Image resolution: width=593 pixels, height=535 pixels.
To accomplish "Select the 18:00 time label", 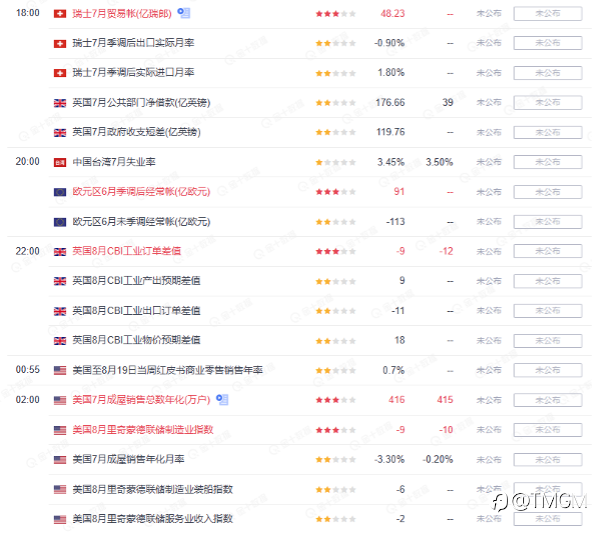I will [28, 13].
